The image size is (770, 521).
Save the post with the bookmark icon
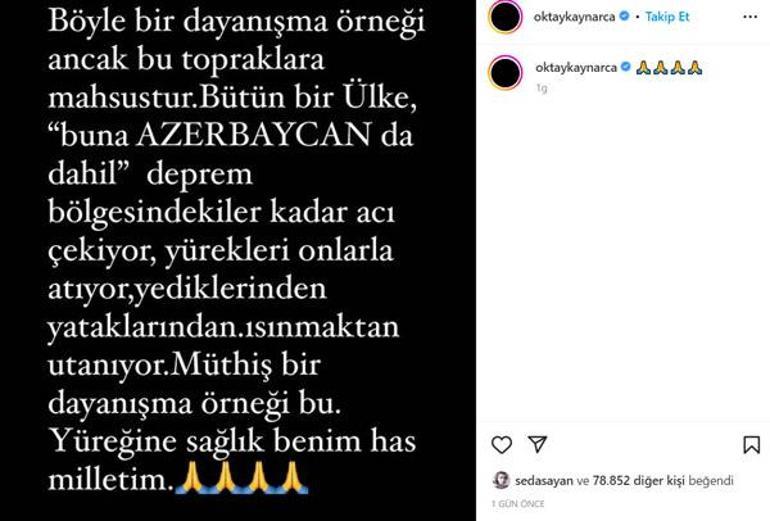(x=751, y=445)
